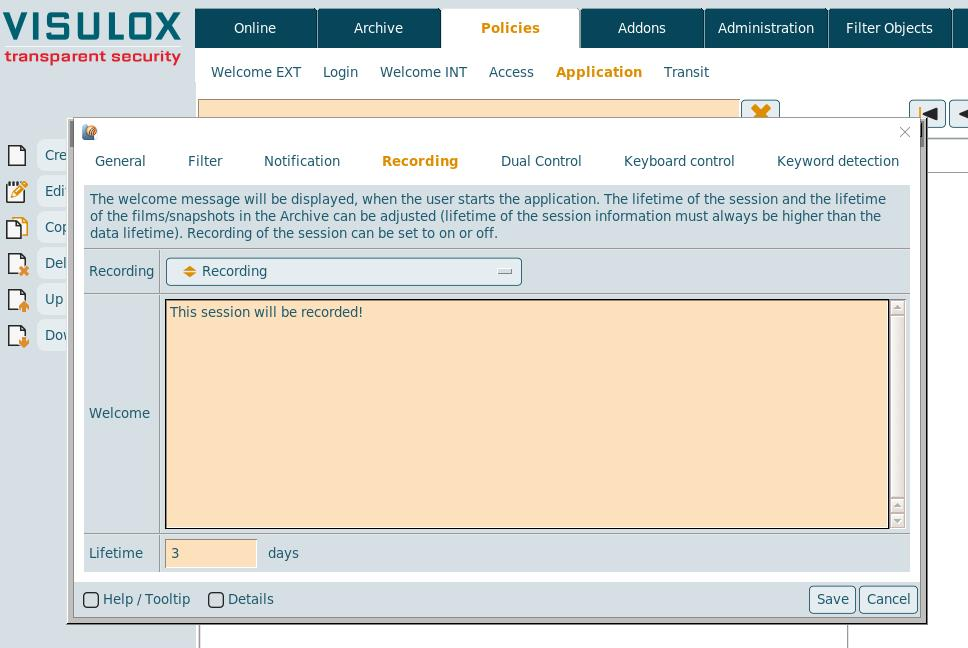This screenshot has height=648, width=968.
Task: Click Cancel to discard changes
Action: (888, 599)
